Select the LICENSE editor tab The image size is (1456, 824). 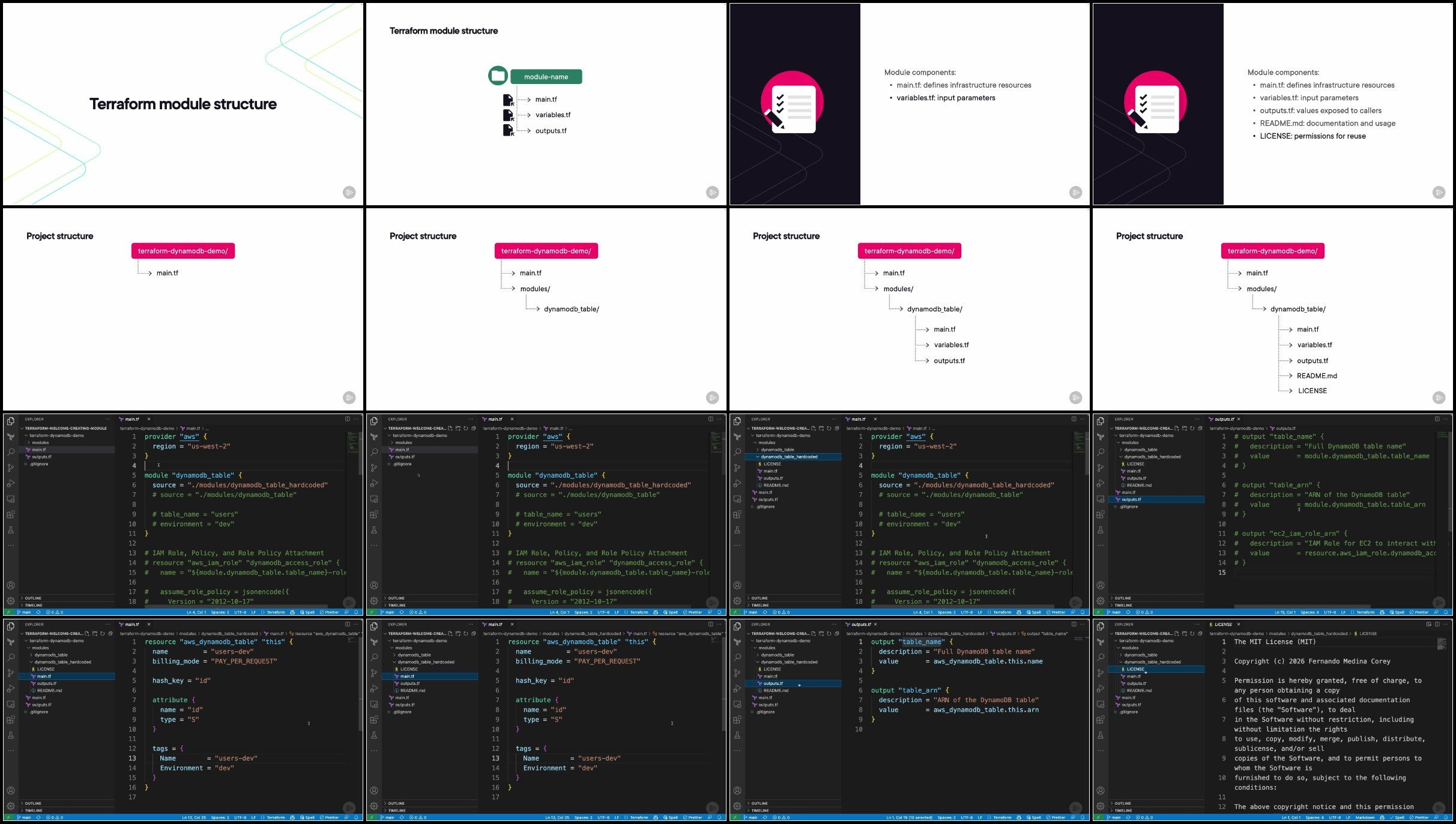pos(1223,624)
